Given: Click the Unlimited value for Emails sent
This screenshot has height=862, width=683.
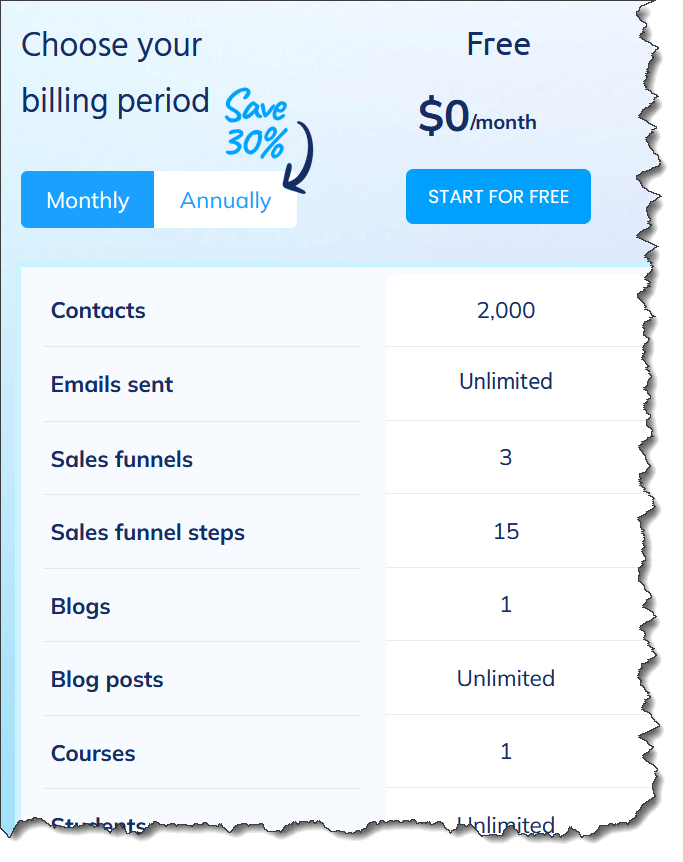Looking at the screenshot, I should 506,382.
